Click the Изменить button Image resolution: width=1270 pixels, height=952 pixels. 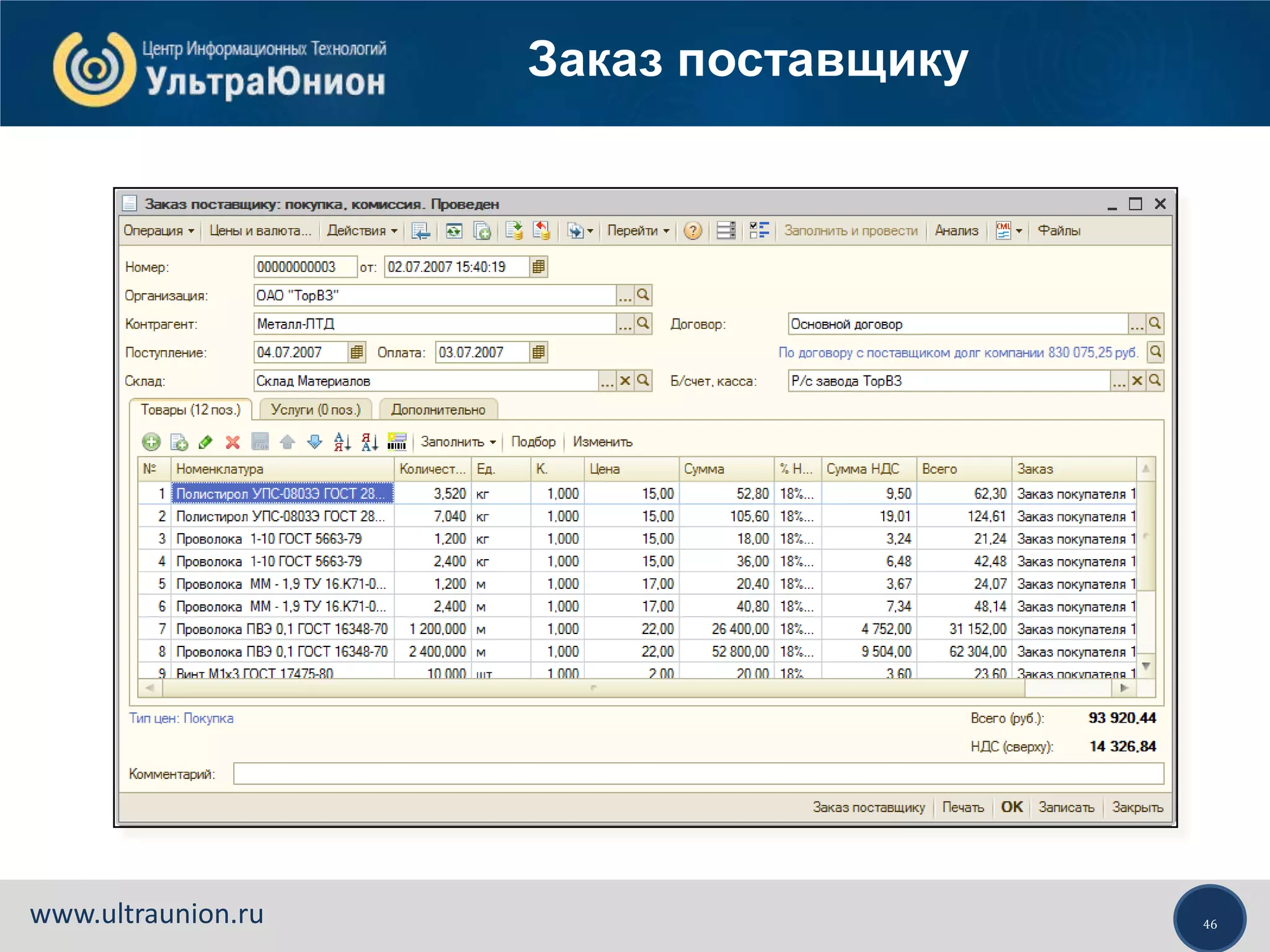(x=602, y=442)
